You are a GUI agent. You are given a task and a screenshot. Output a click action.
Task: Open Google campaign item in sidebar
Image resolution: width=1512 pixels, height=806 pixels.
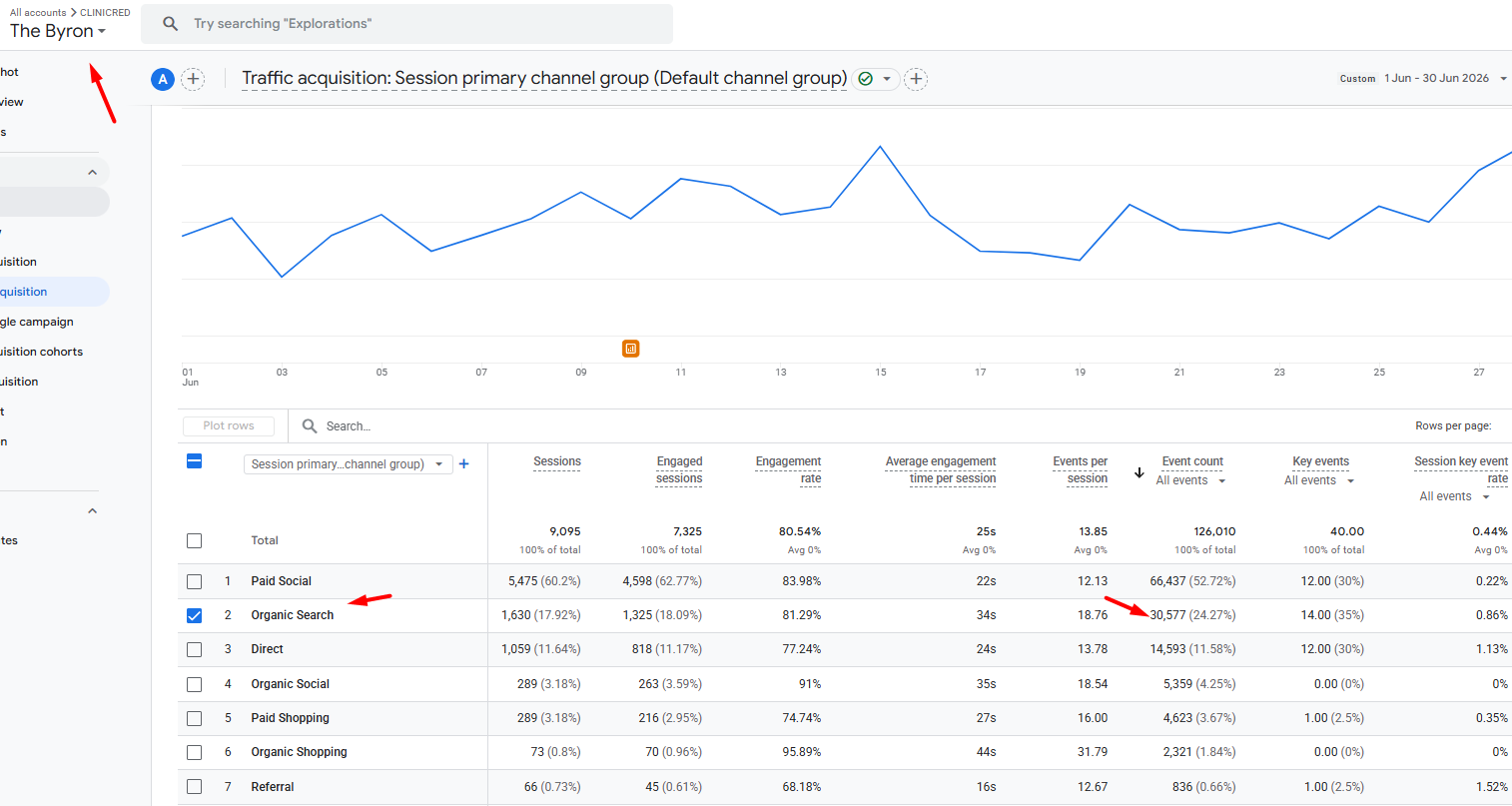38,322
